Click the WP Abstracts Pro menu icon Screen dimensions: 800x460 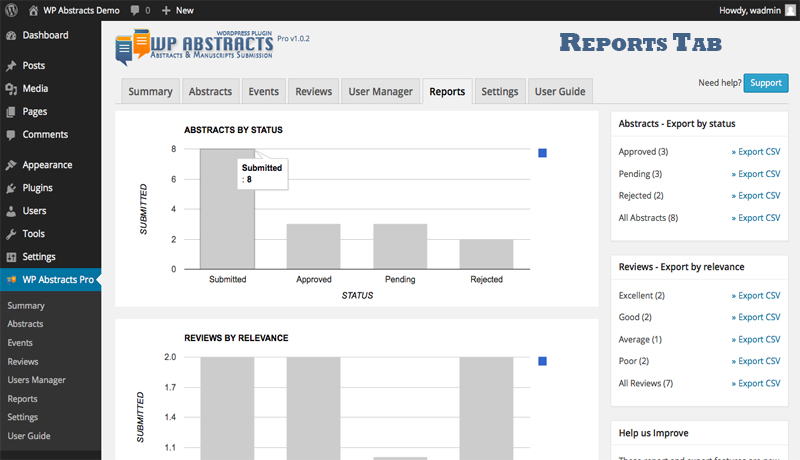pos(11,279)
